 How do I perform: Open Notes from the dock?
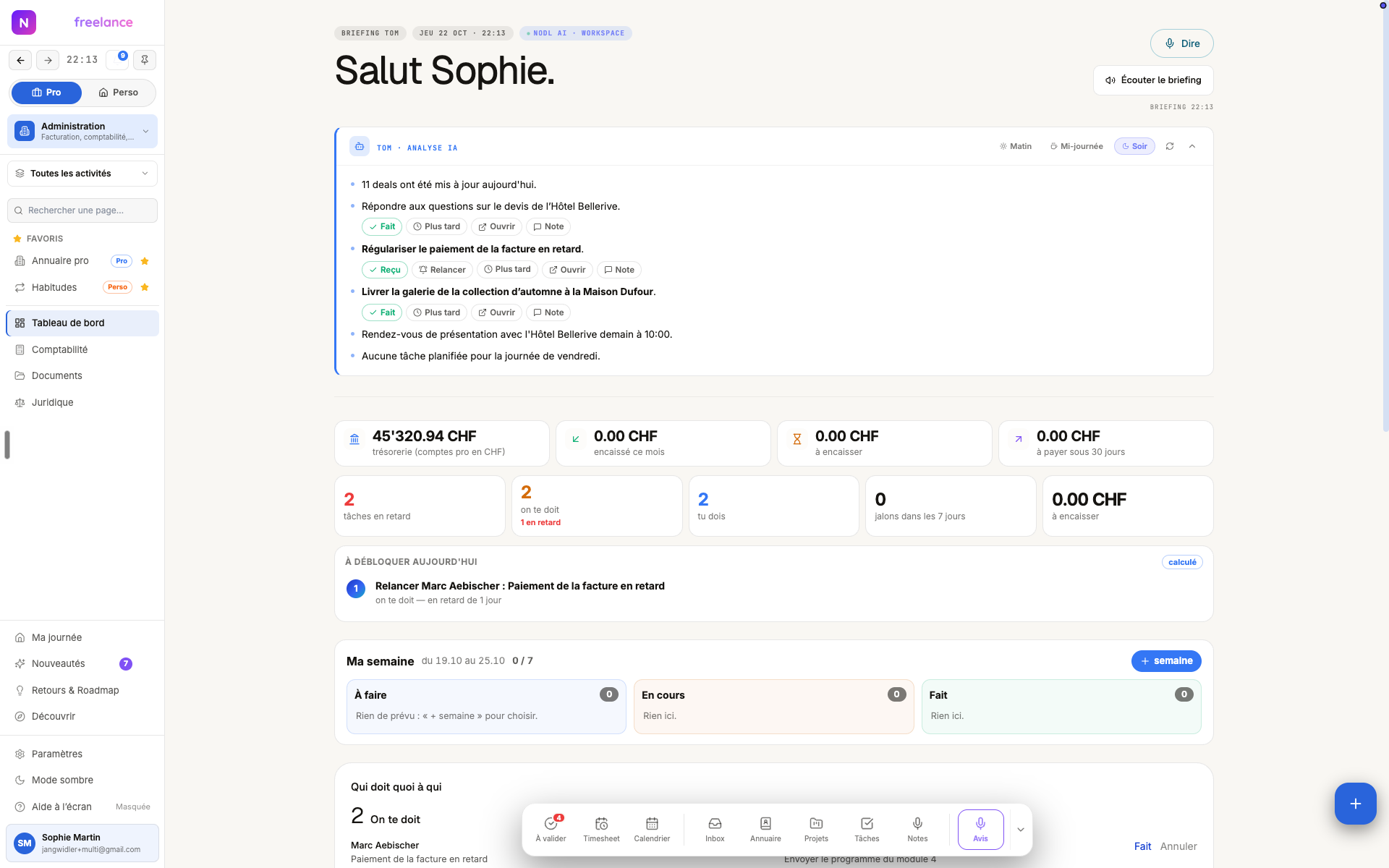pyautogui.click(x=917, y=829)
